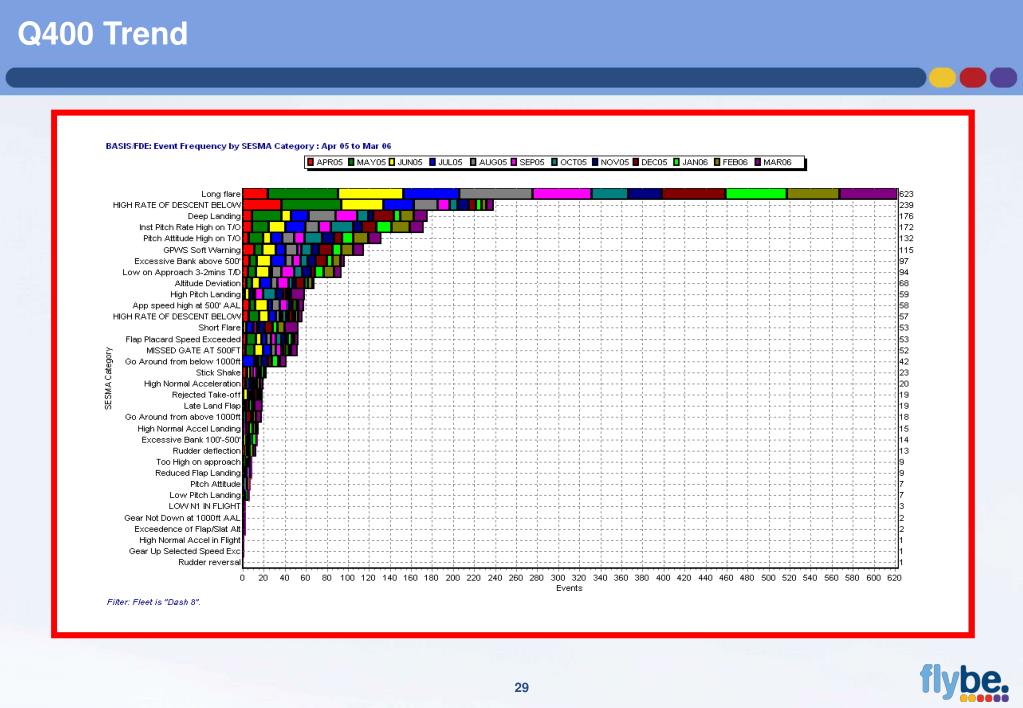Click the magenta SEP05 segment of Long flare bar
Viewport: 1023px width, 708px height.
[x=562, y=194]
